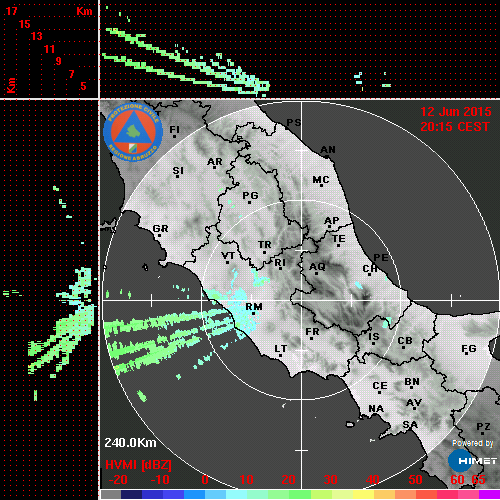Select the AQ city label
Viewport: 500px width, 500px height.
(317, 267)
